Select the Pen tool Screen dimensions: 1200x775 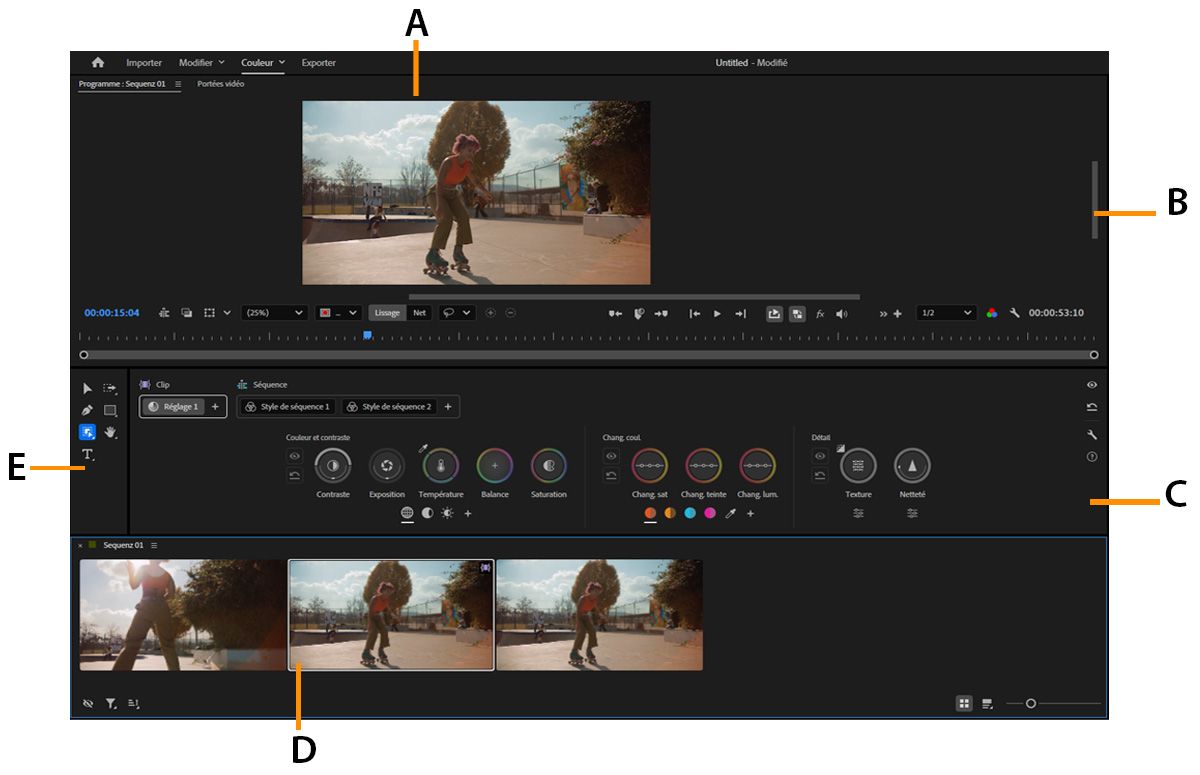(89, 410)
